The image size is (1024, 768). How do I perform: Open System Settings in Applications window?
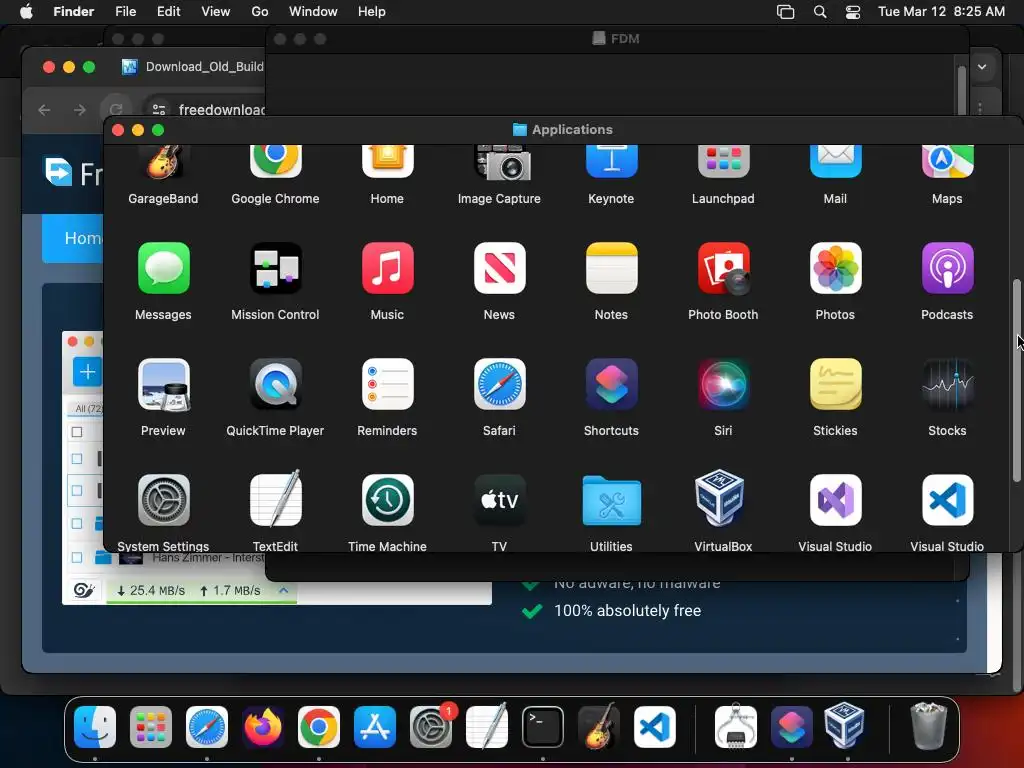[x=163, y=500]
